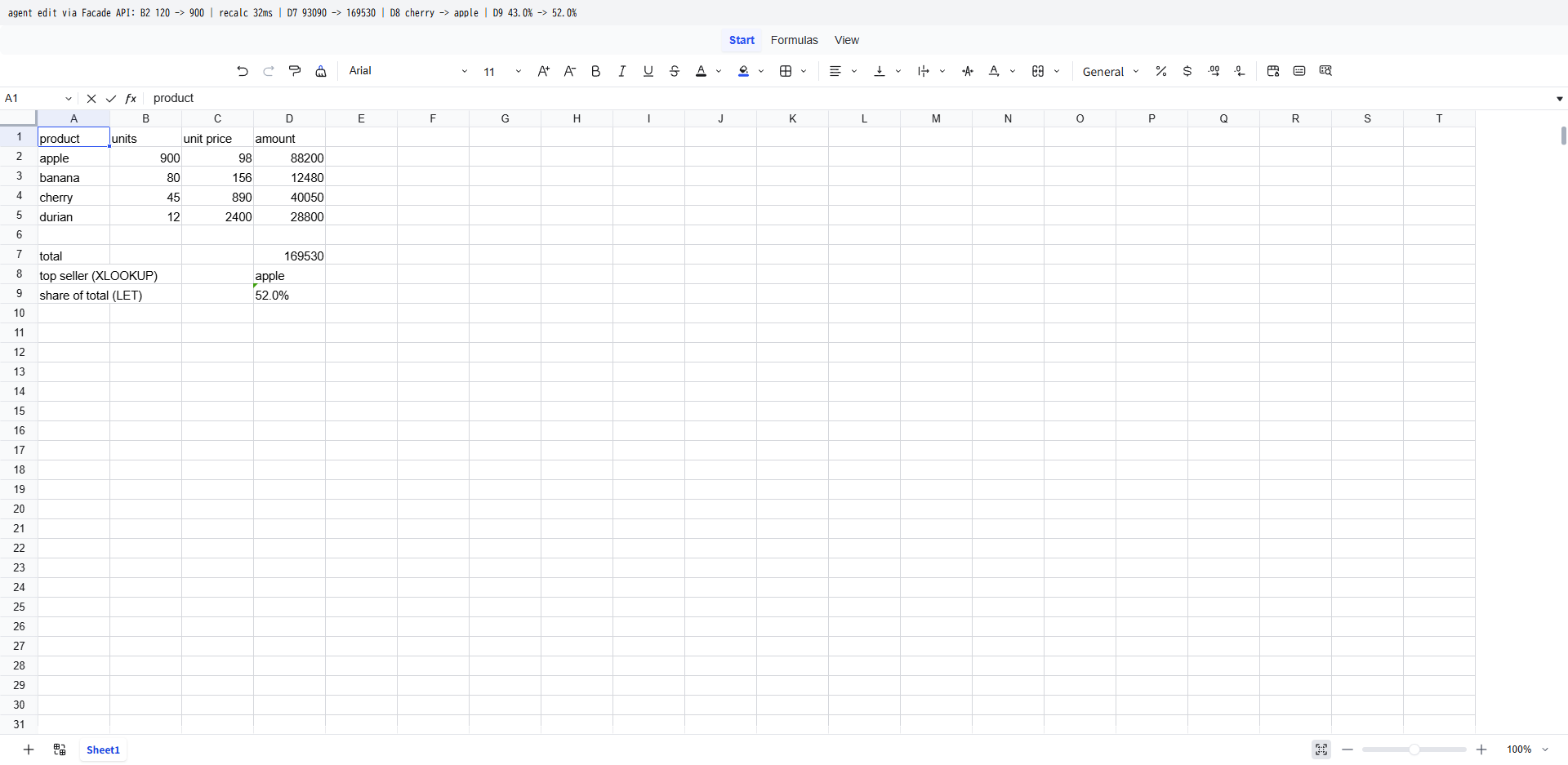
Task: Open the text color dropdown arrow
Action: (x=719, y=71)
